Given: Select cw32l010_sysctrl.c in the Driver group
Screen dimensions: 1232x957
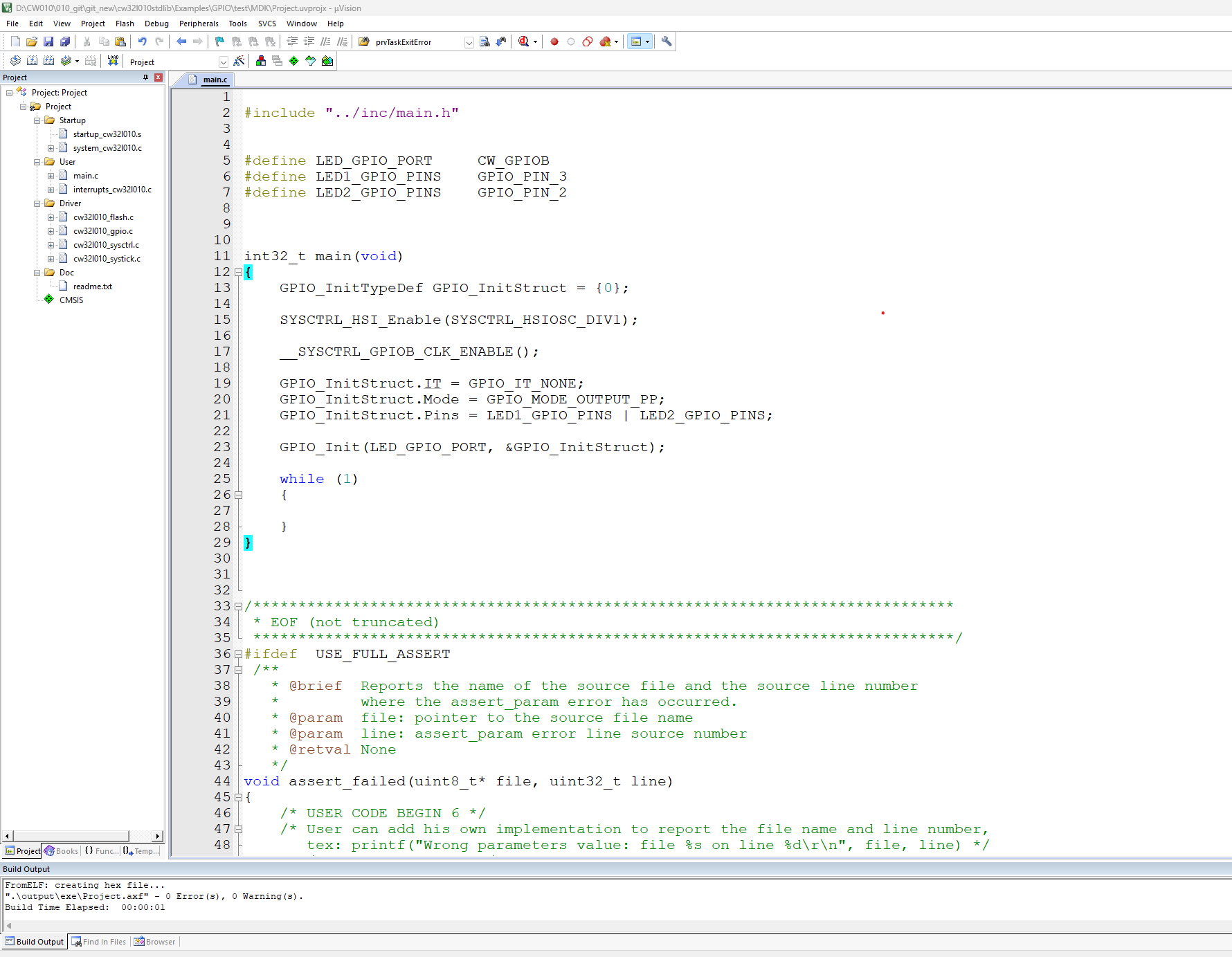Looking at the screenshot, I should (x=106, y=245).
